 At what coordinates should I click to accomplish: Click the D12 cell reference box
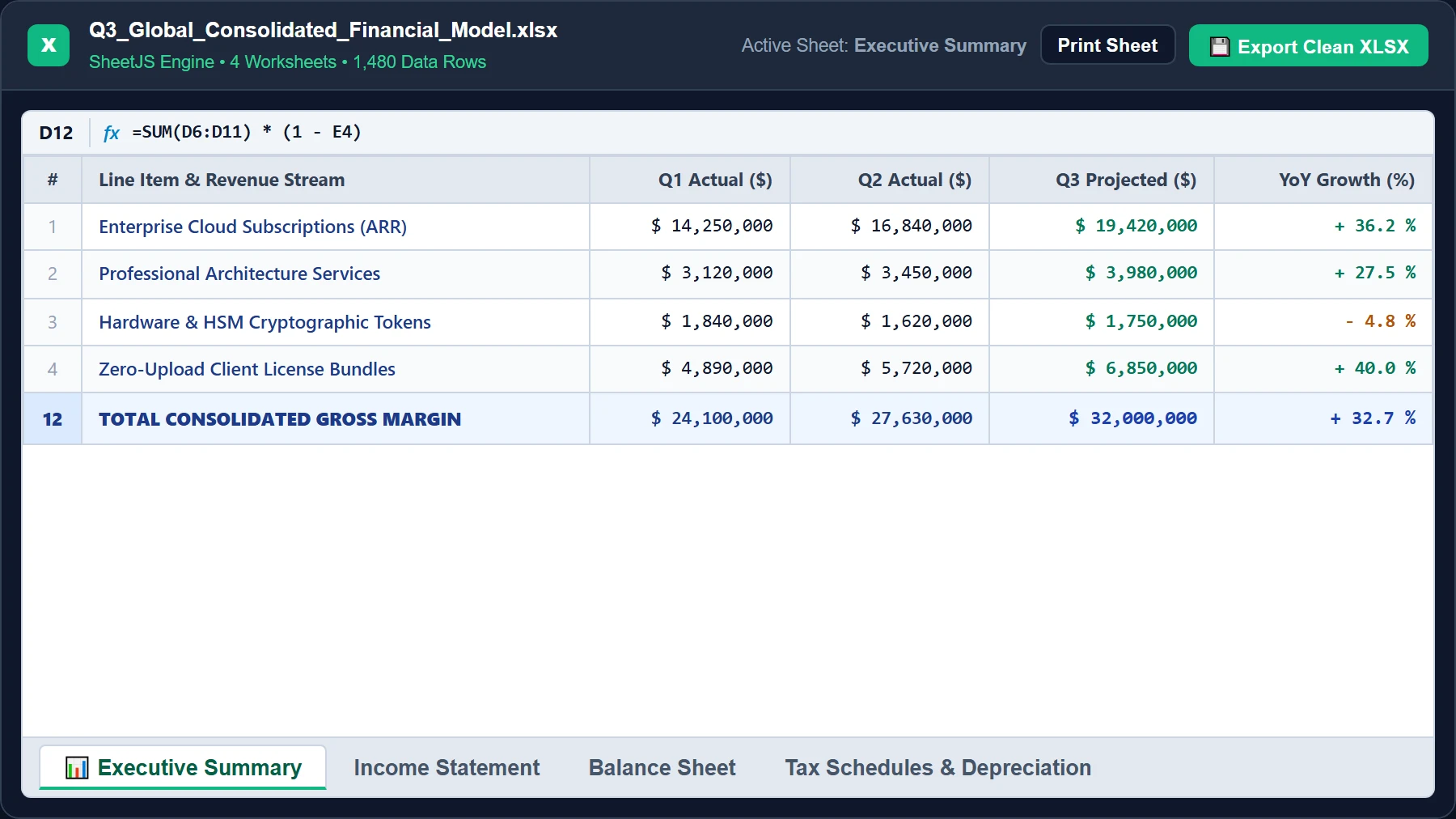click(56, 133)
